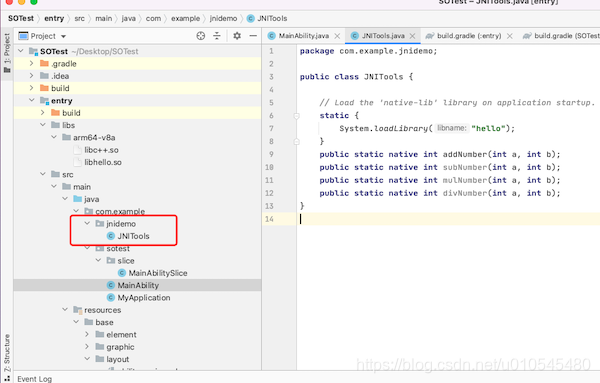The height and width of the screenshot is (383, 600).
Task: Hide the Project panel with minus icon
Action: click(x=253, y=36)
